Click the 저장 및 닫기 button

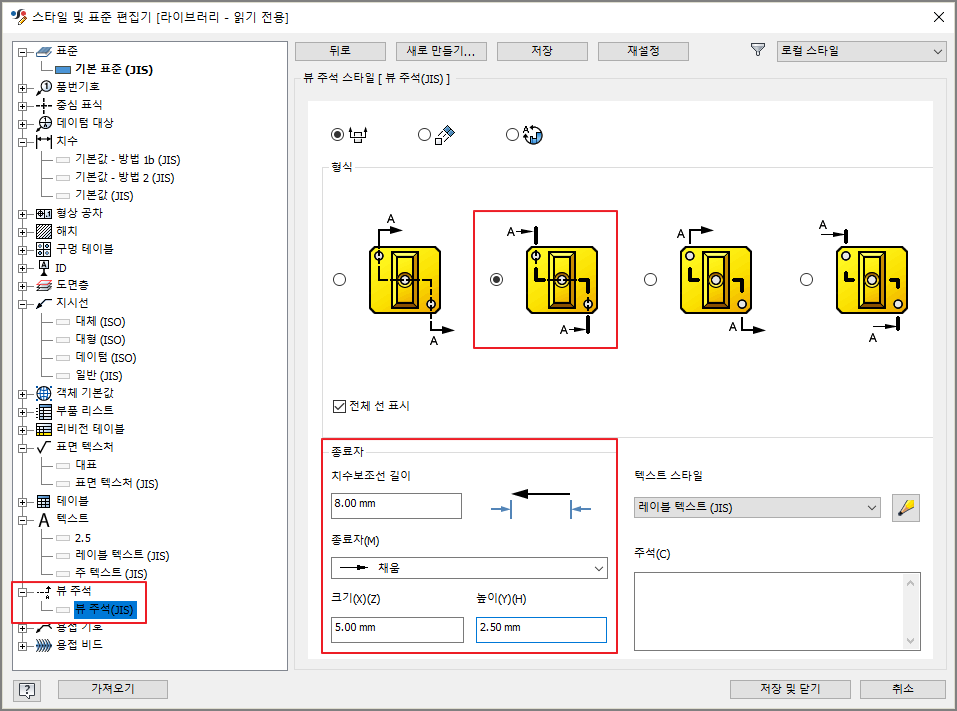coord(790,689)
